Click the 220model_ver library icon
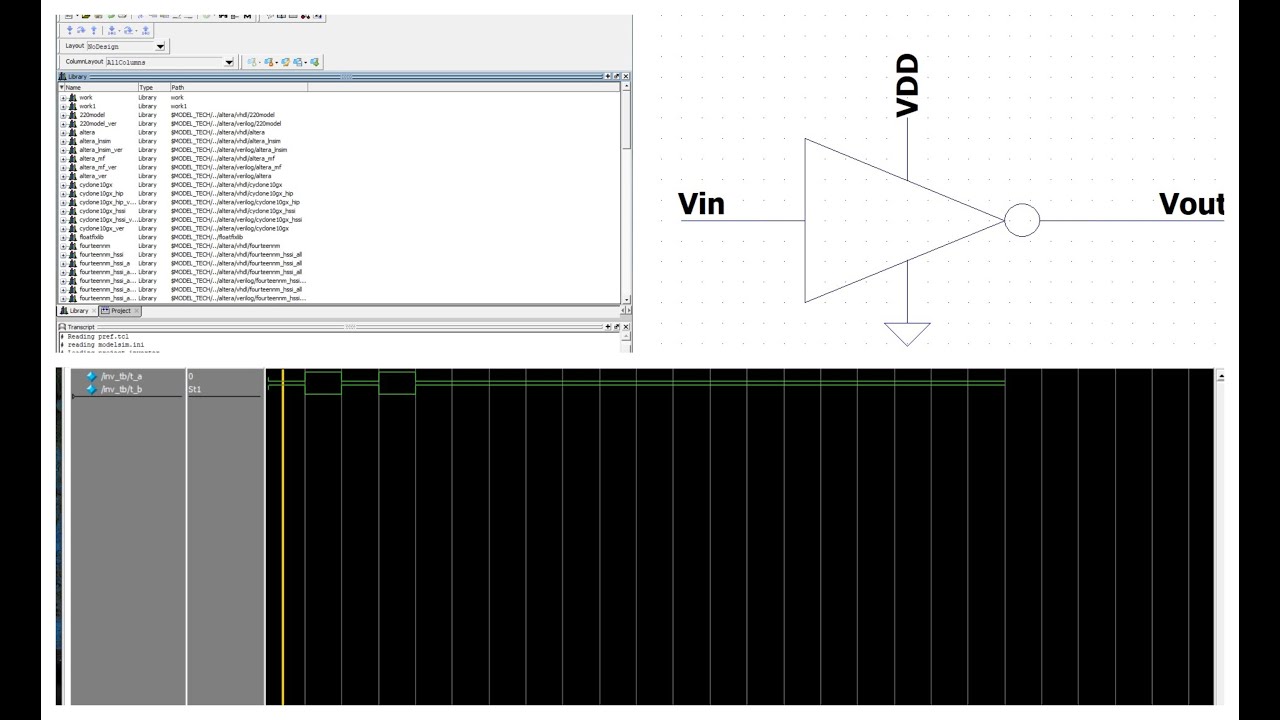 72,123
